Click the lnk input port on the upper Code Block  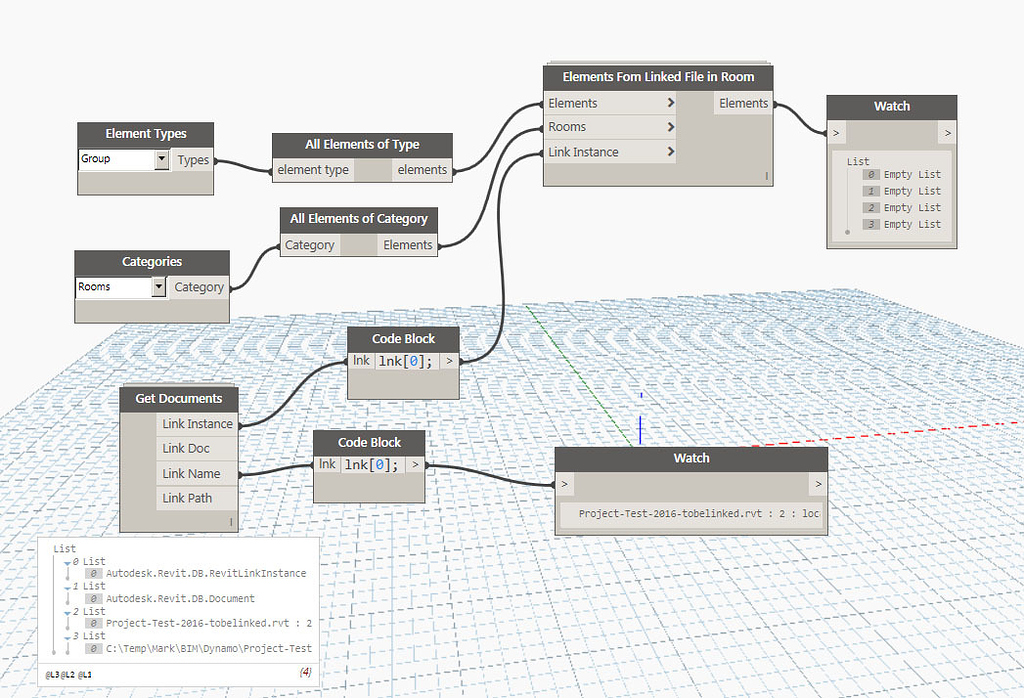[361, 360]
